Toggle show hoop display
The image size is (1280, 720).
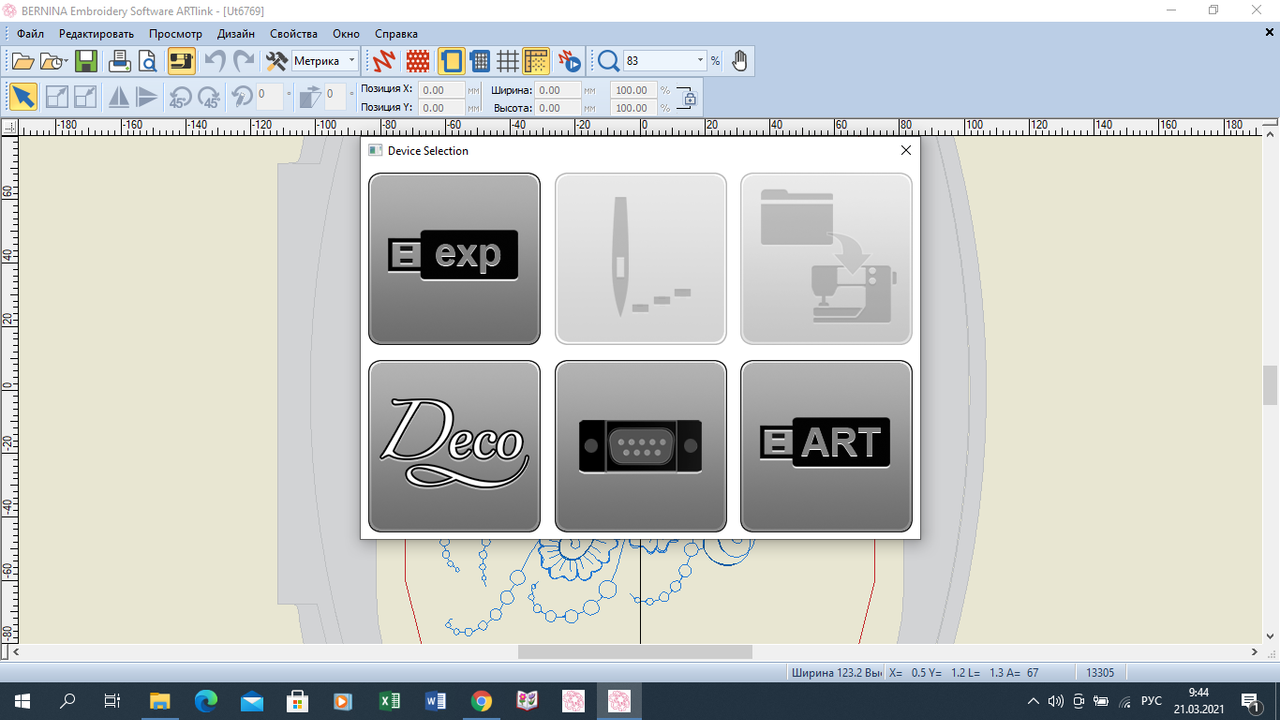click(451, 61)
